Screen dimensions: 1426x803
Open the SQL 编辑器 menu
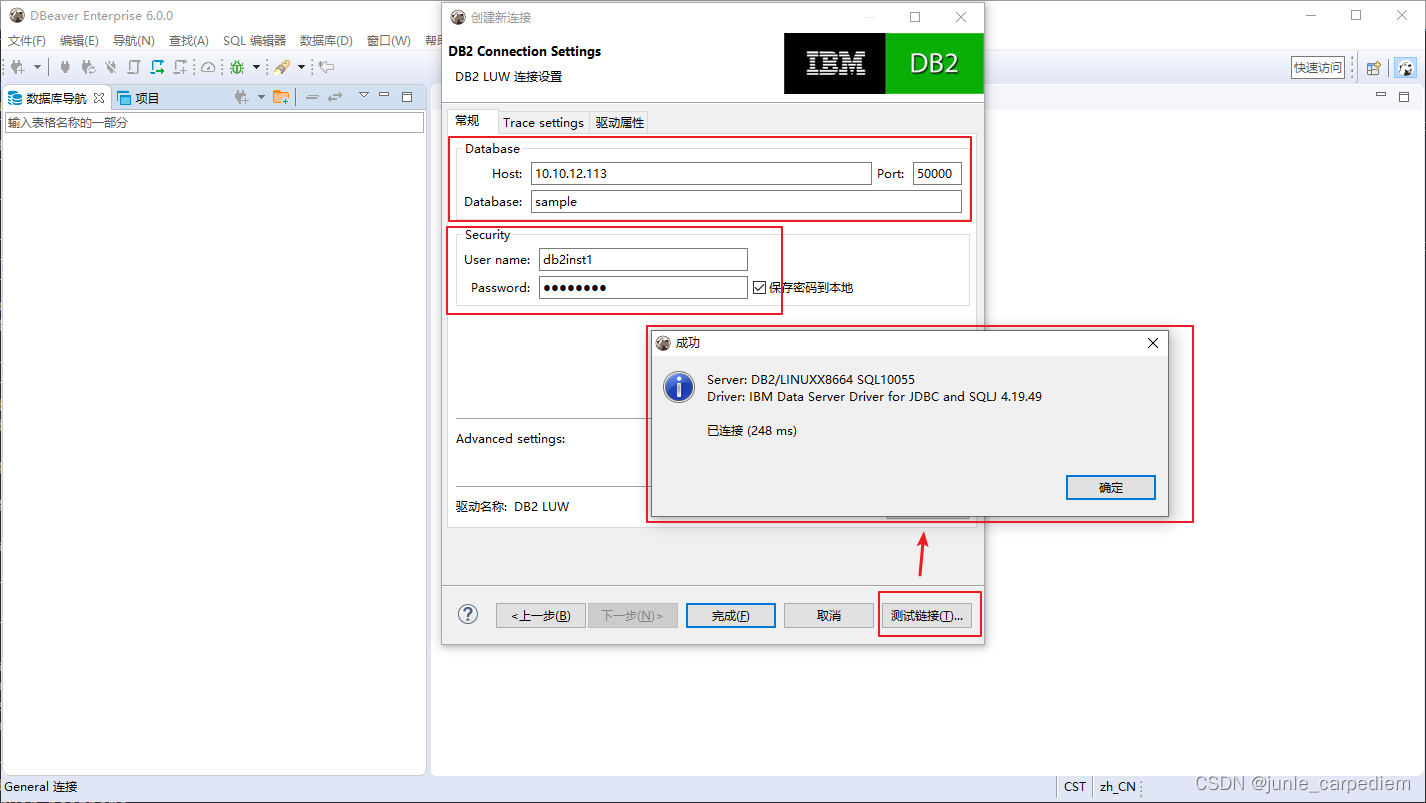254,41
